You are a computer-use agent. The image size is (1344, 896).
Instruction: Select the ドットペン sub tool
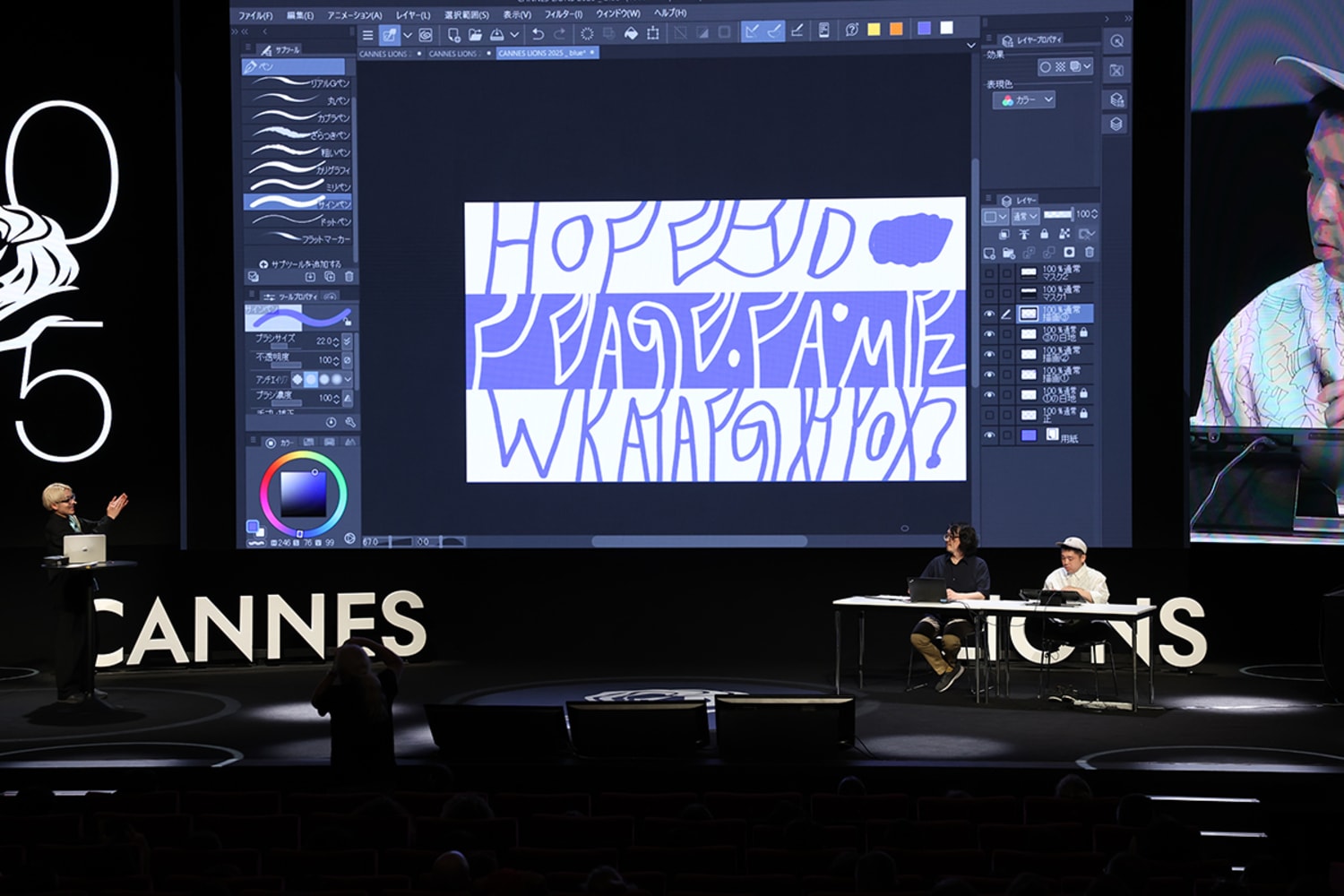point(297,220)
